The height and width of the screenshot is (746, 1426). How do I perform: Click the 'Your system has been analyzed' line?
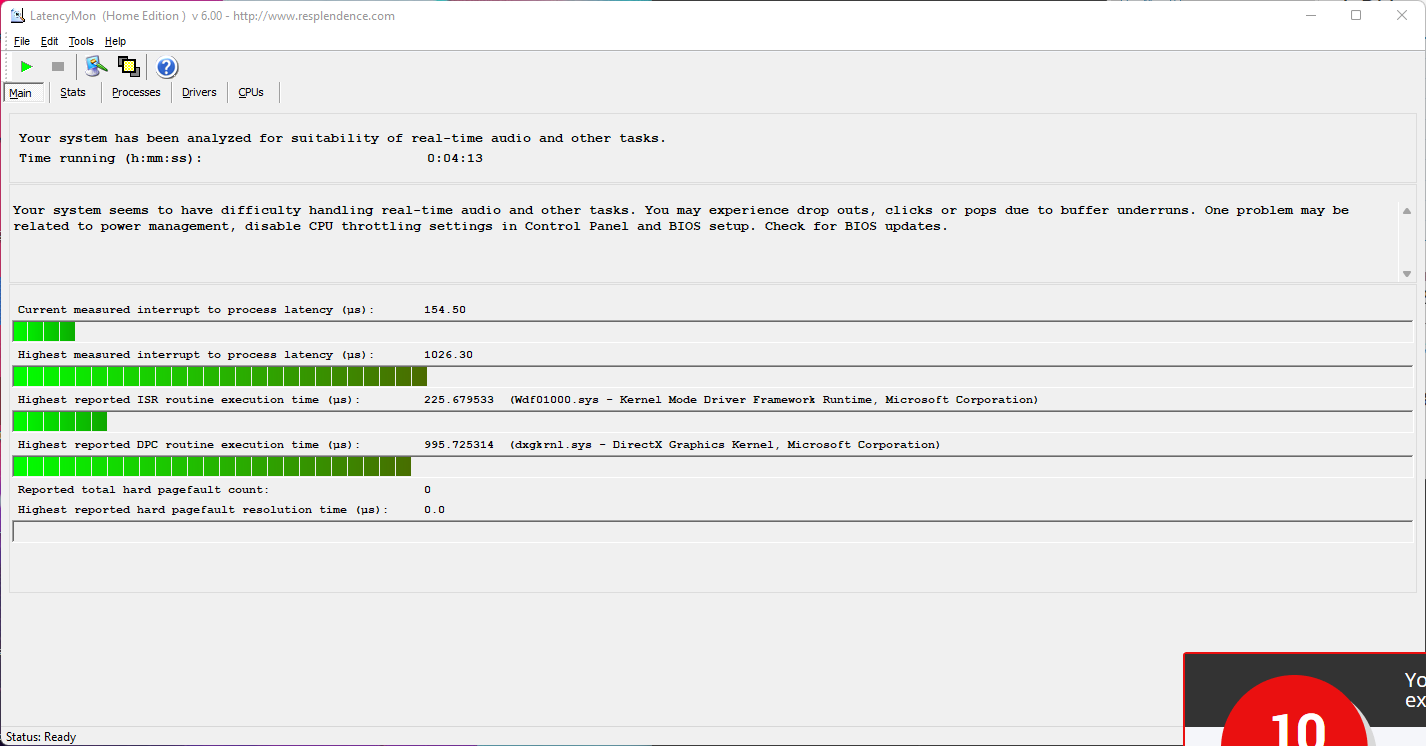coord(342,138)
